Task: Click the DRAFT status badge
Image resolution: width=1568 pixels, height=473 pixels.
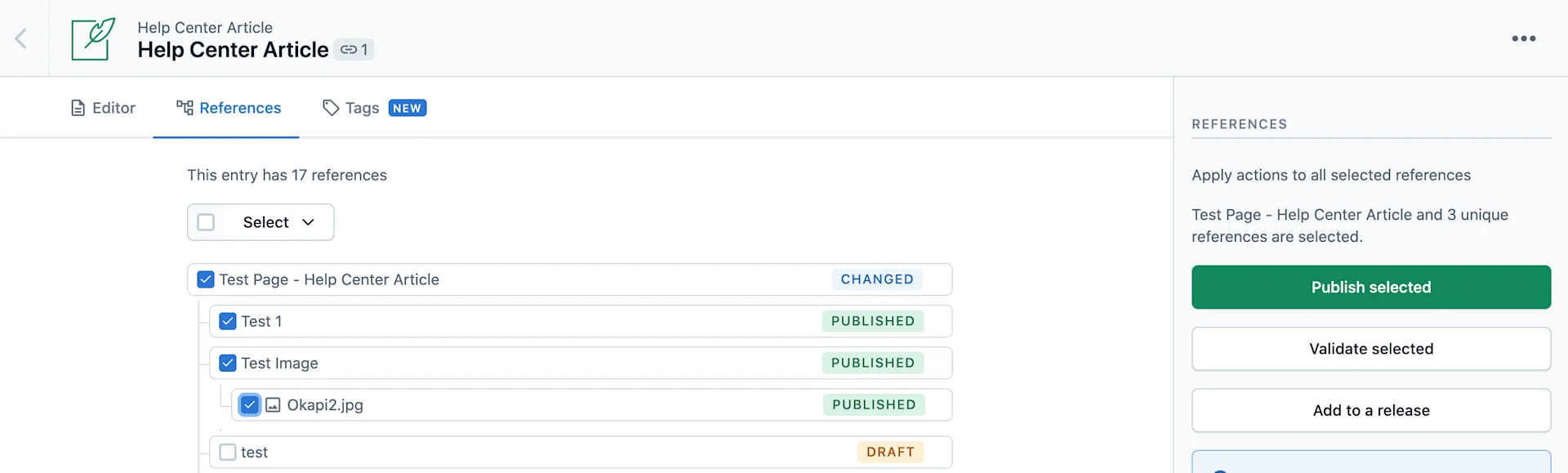Action: 890,452
